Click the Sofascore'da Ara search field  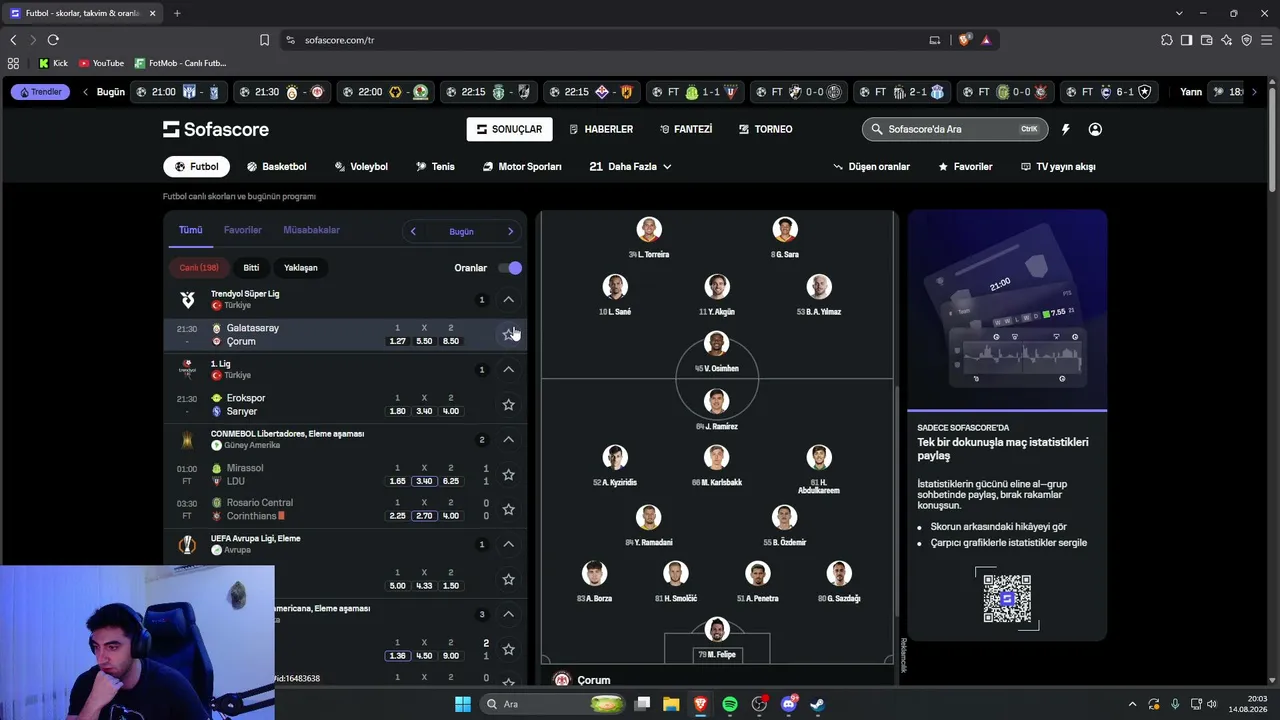click(x=954, y=129)
